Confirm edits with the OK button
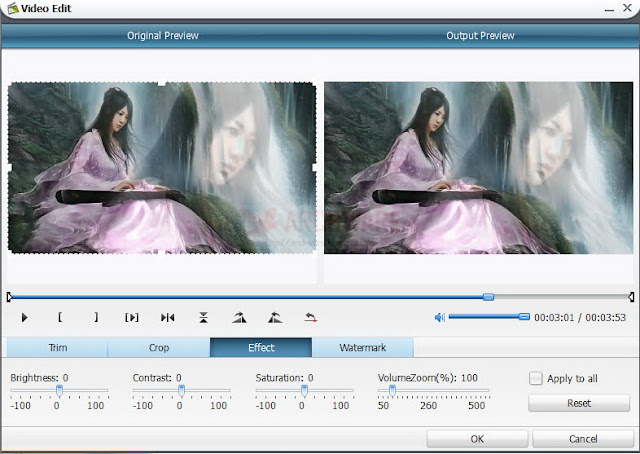 (477, 439)
